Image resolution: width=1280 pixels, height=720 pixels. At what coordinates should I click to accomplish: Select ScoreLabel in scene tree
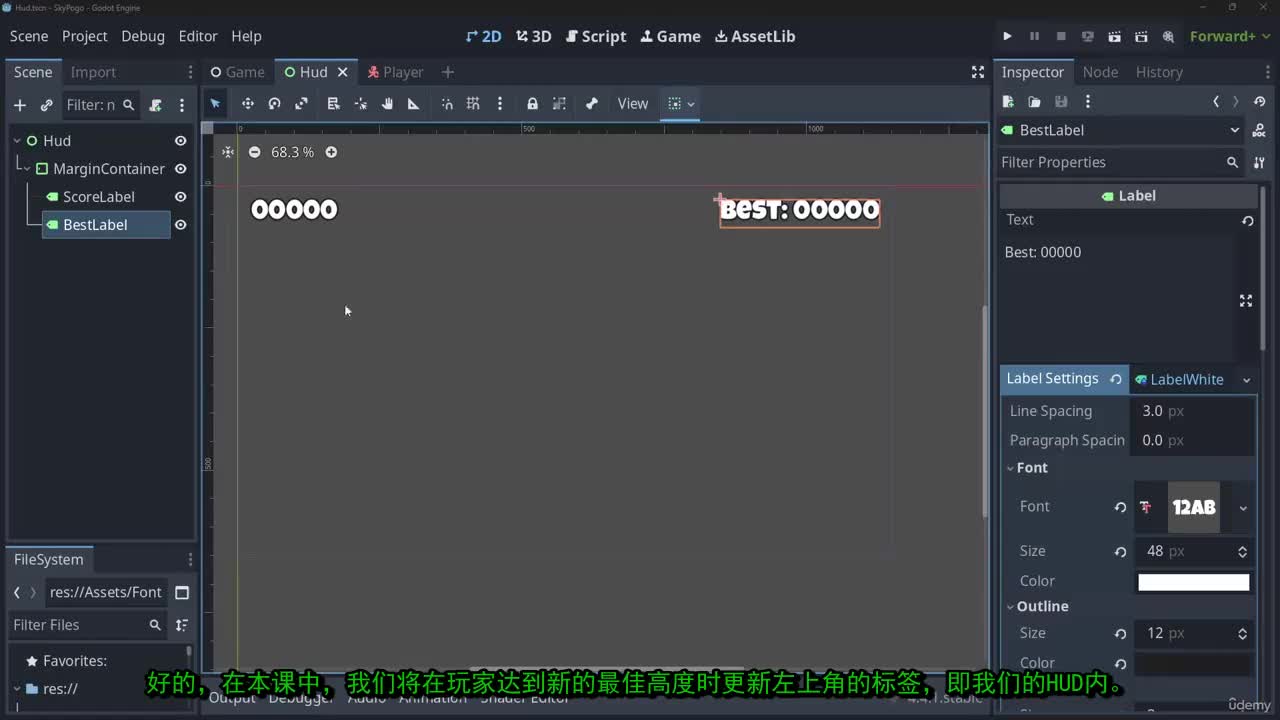(98, 197)
